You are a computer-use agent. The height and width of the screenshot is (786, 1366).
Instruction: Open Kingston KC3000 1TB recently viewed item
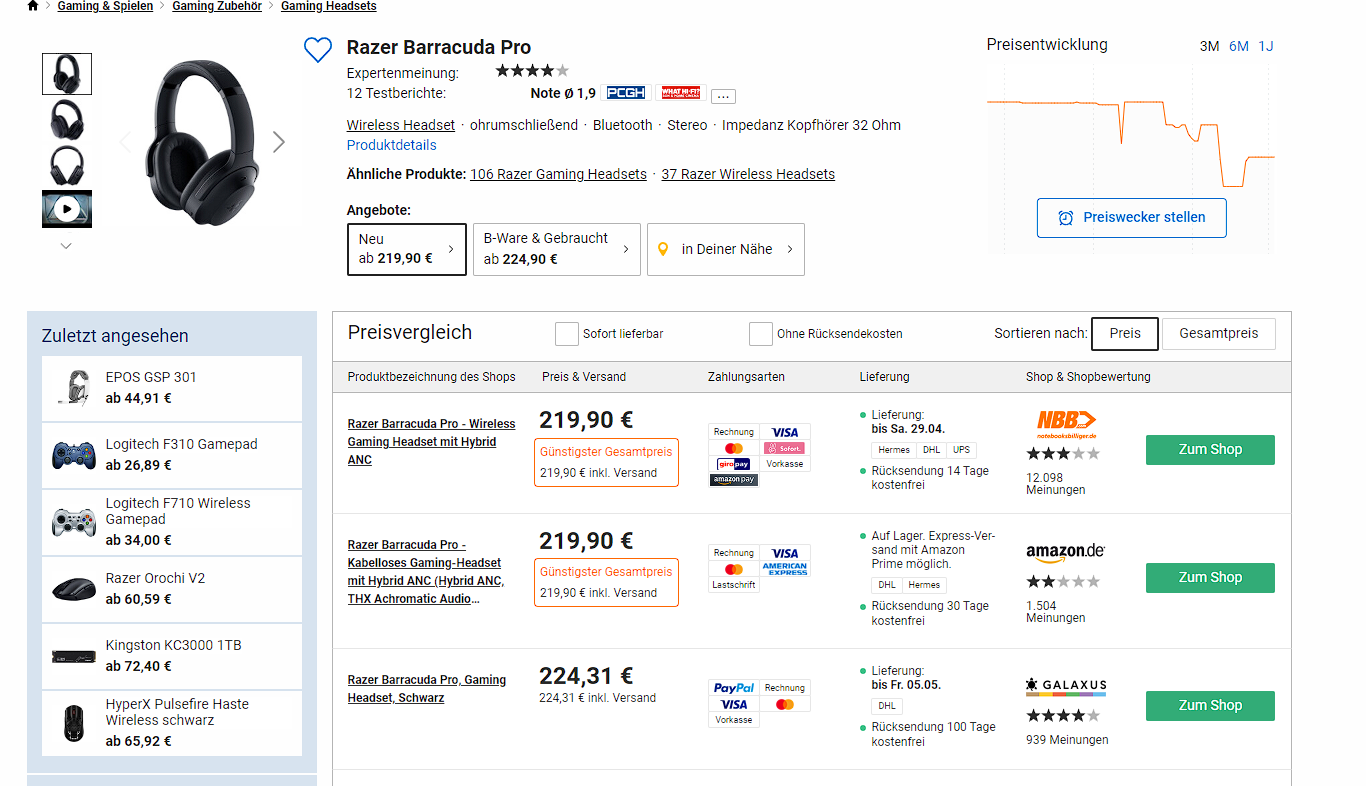pyautogui.click(x=172, y=656)
